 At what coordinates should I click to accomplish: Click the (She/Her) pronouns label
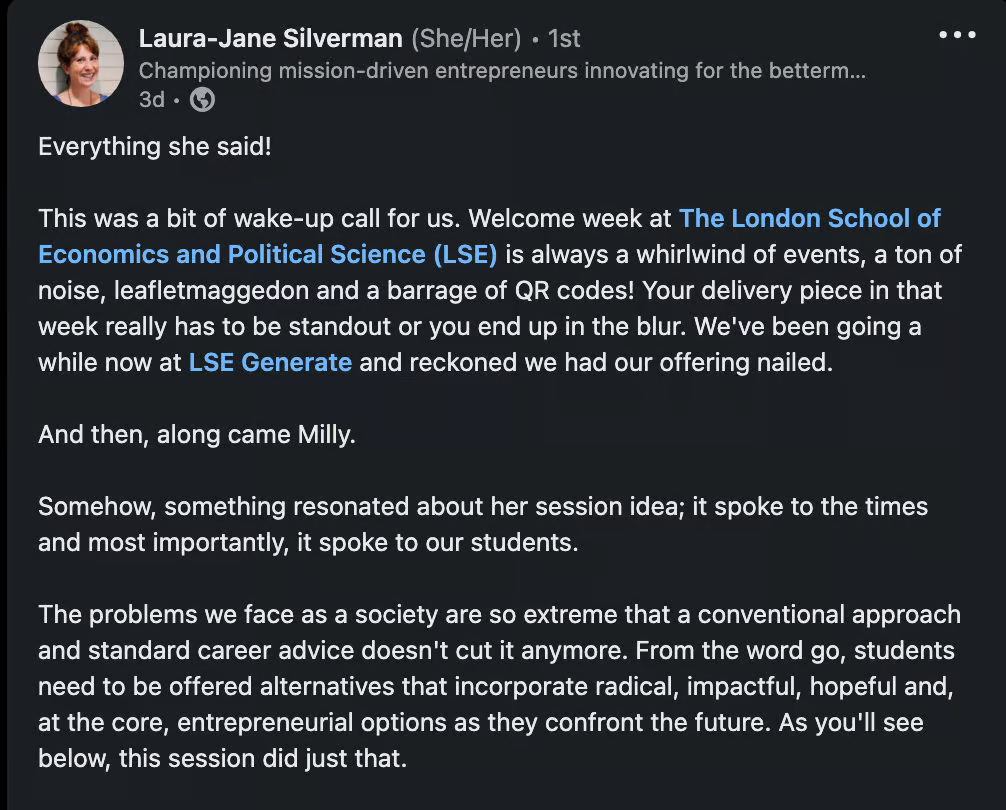pos(466,38)
